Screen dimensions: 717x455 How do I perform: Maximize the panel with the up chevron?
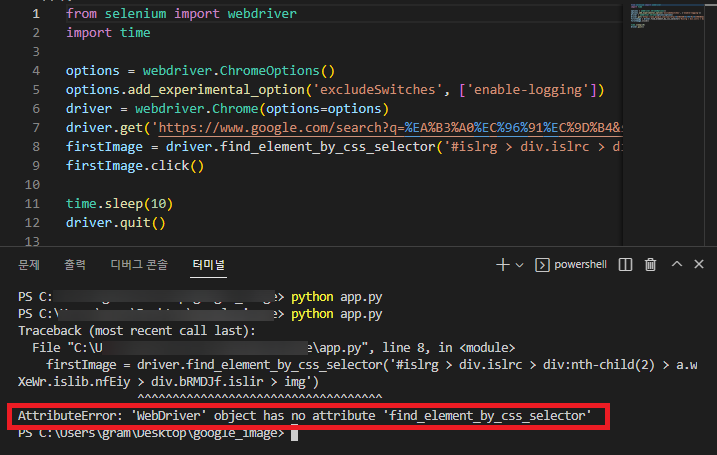click(677, 264)
